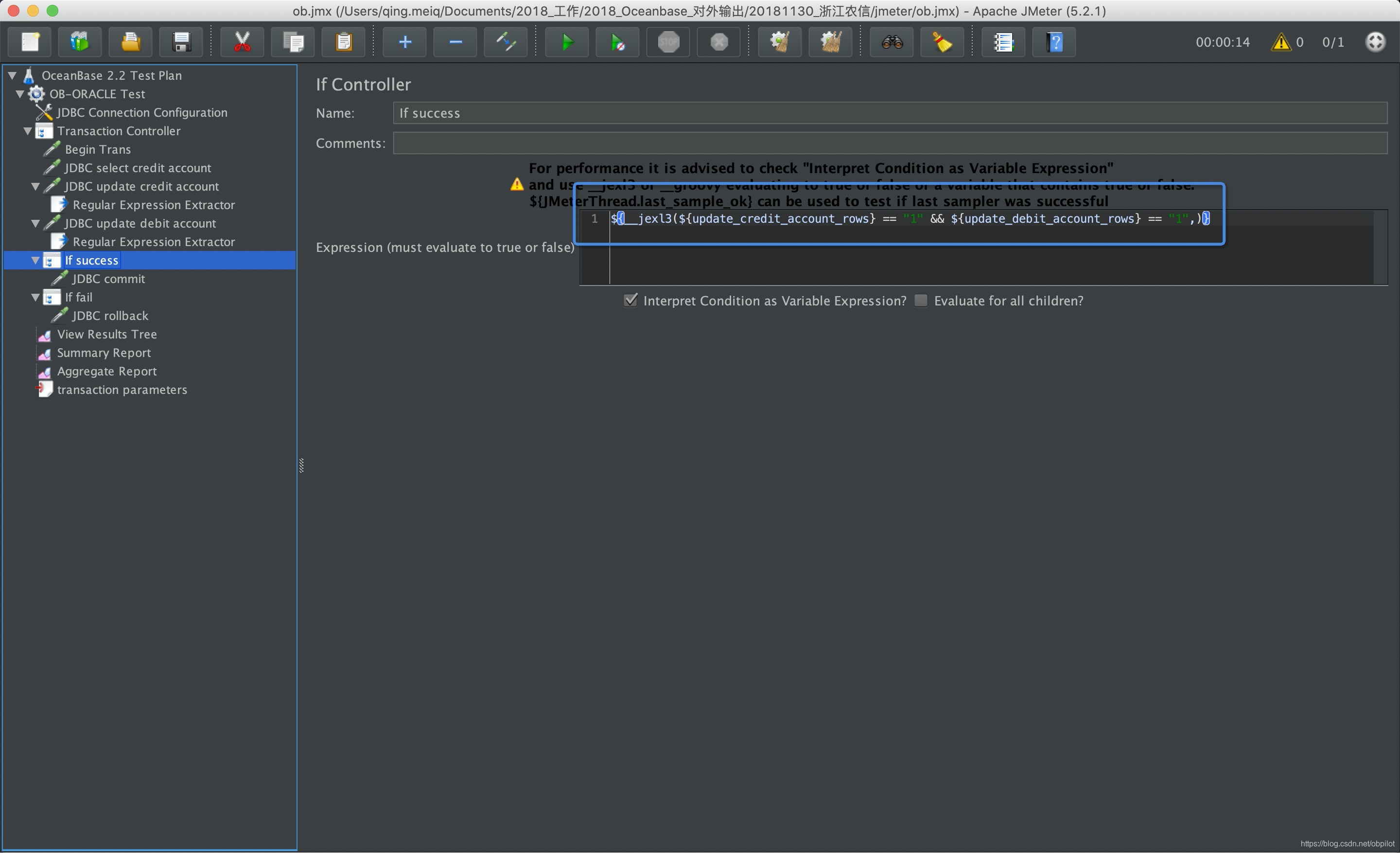This screenshot has width=1400, height=853.
Task: Collapse the OceanBase 2.2 Test Plan node
Action: tap(12, 75)
